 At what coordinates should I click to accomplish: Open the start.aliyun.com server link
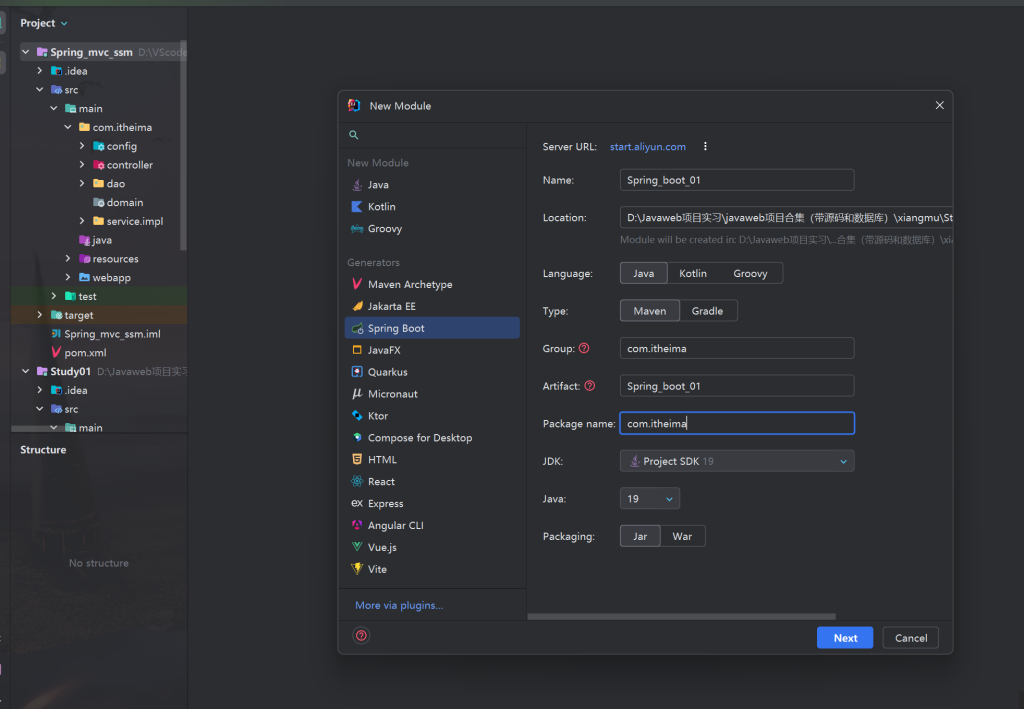coord(647,147)
